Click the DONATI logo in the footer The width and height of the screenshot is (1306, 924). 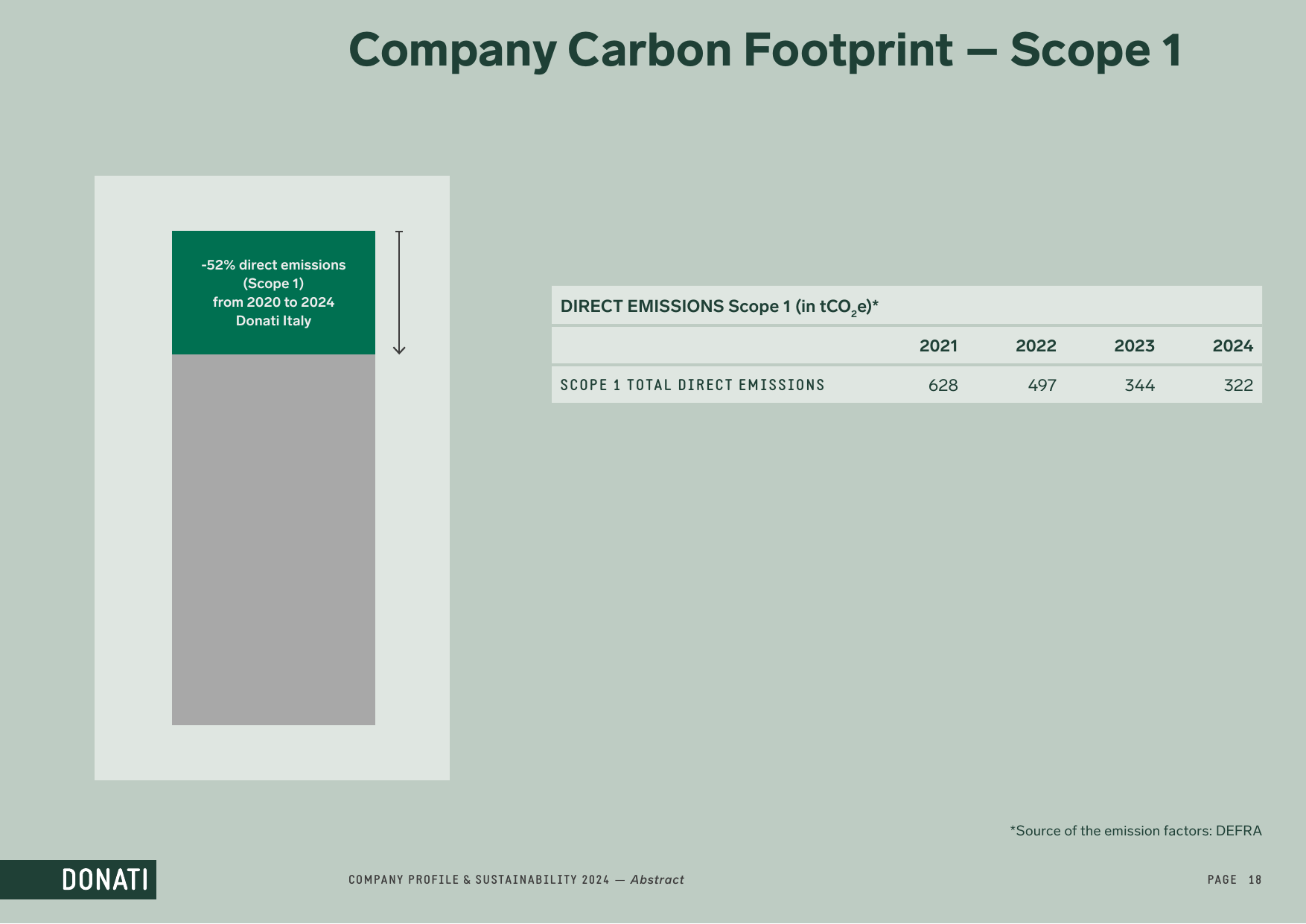[78, 879]
